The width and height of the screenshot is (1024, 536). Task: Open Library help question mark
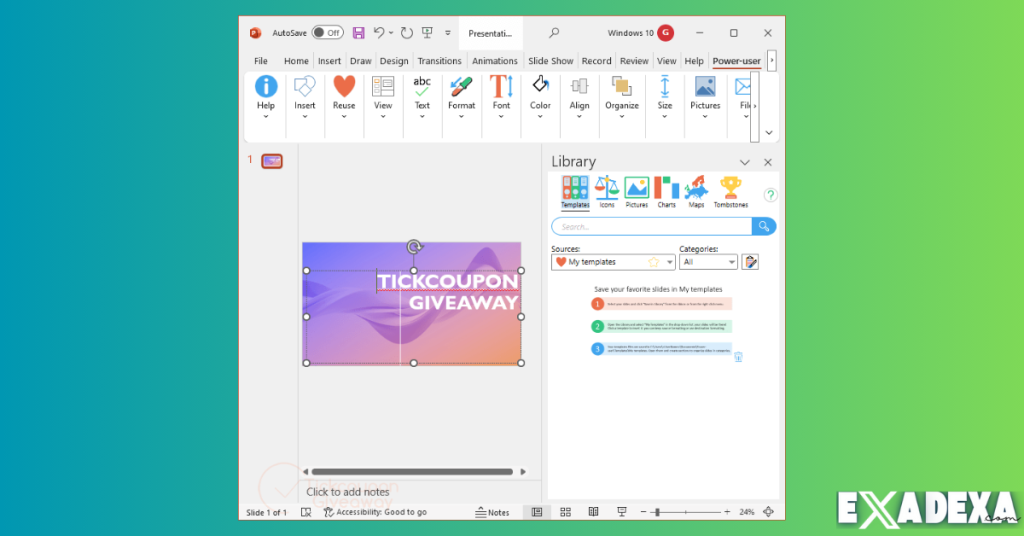tap(771, 195)
